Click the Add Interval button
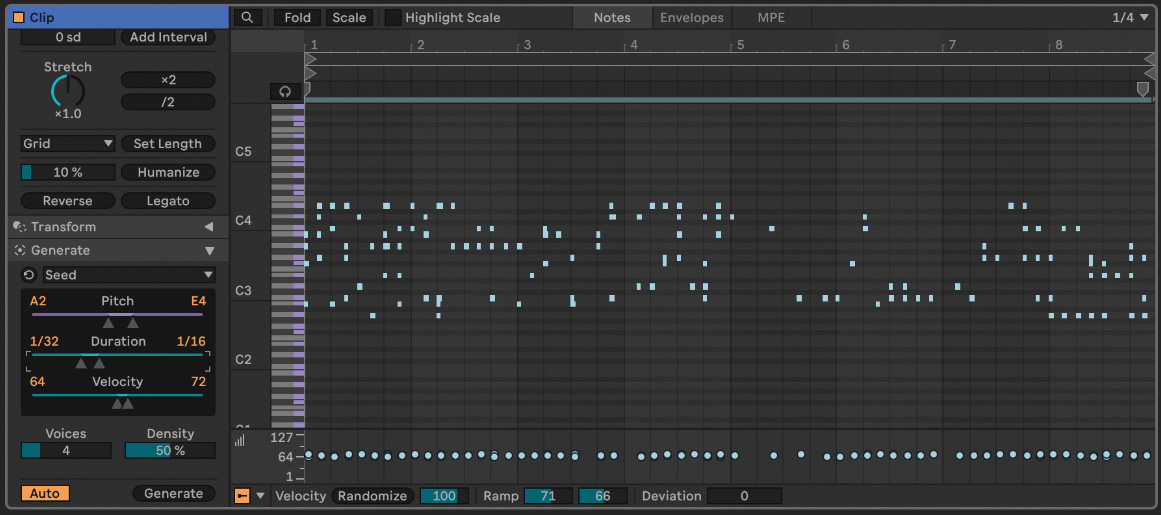This screenshot has height=515, width=1161. tap(168, 37)
